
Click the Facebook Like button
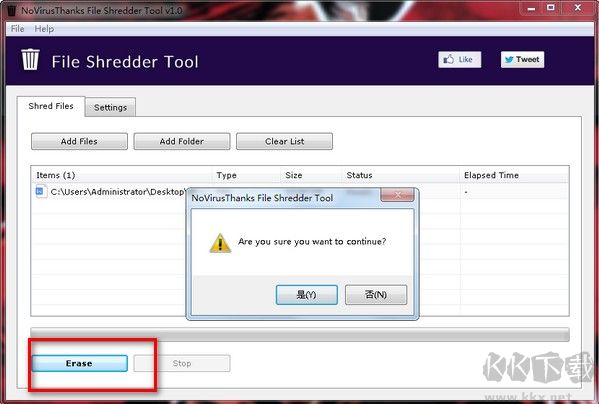tap(460, 60)
